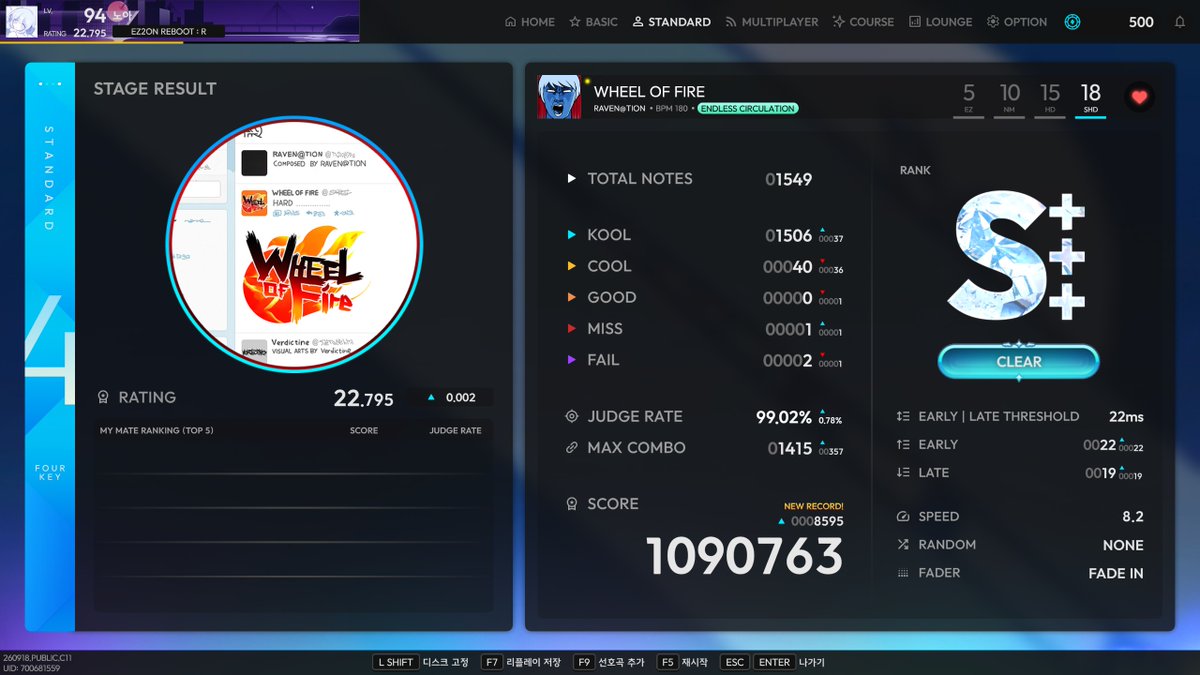The height and width of the screenshot is (675, 1200).
Task: Click the speed value 8.2
Action: (x=1133, y=517)
